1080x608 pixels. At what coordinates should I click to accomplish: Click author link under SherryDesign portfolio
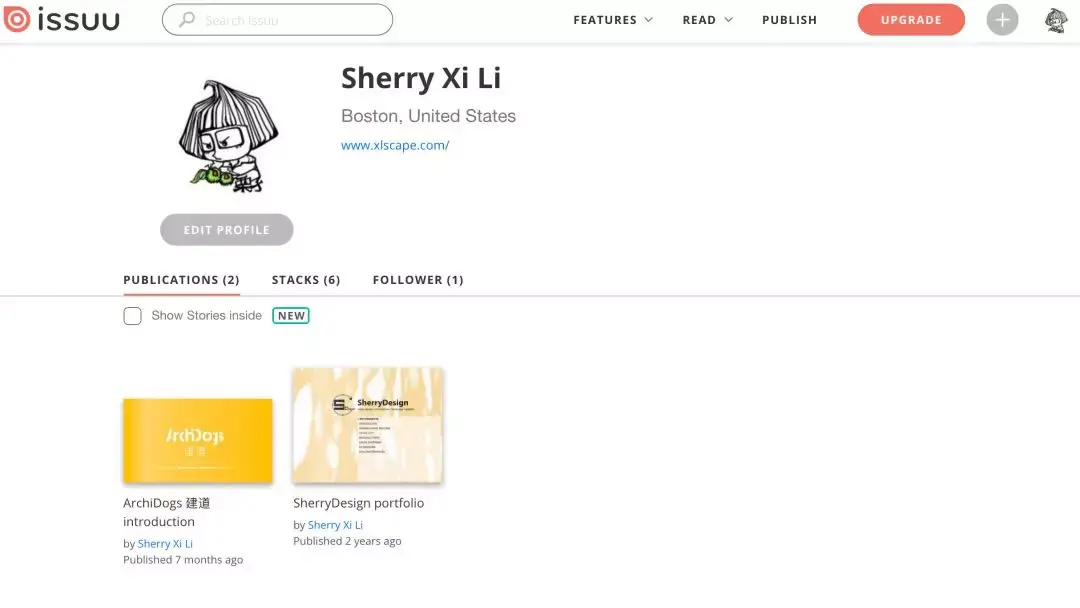coord(335,525)
